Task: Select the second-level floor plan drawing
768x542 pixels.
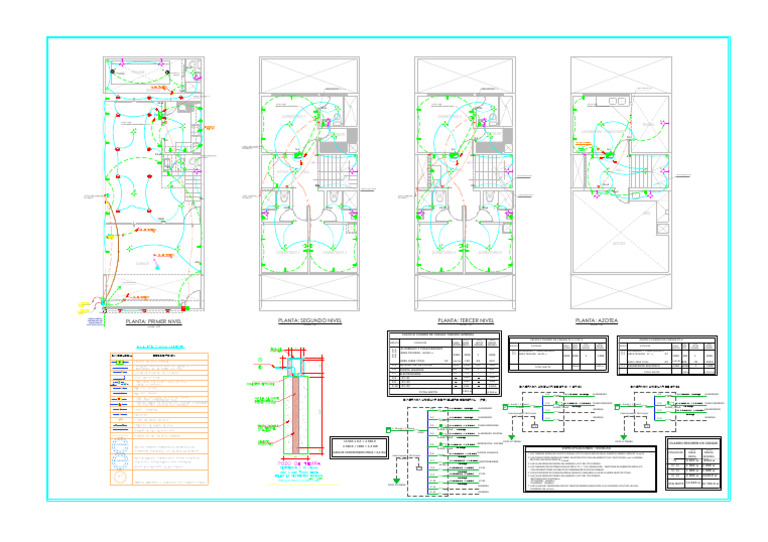Action: click(x=309, y=184)
